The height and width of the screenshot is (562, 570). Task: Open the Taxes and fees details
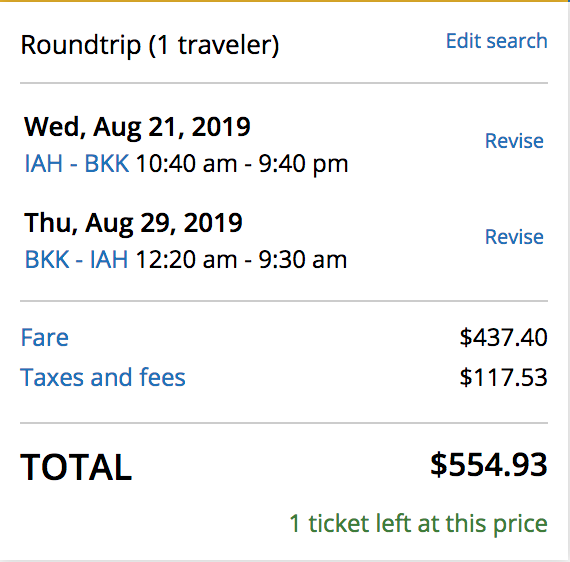pos(103,377)
